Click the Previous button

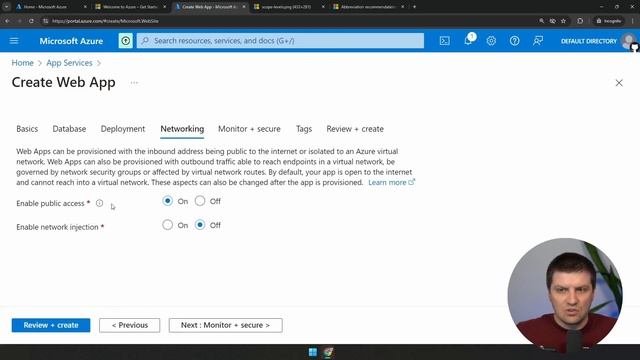coord(129,325)
